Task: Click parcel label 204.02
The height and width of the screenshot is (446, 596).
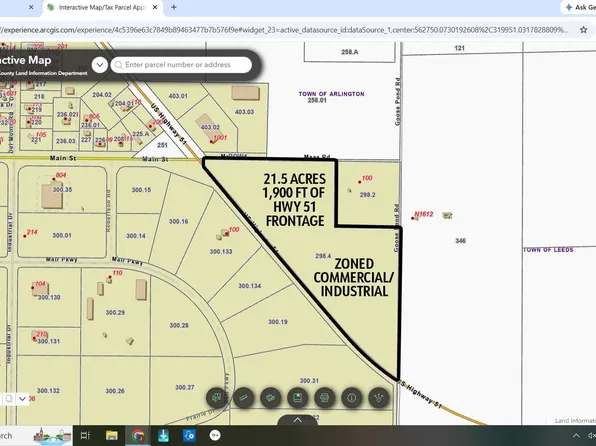Action: [x=102, y=95]
